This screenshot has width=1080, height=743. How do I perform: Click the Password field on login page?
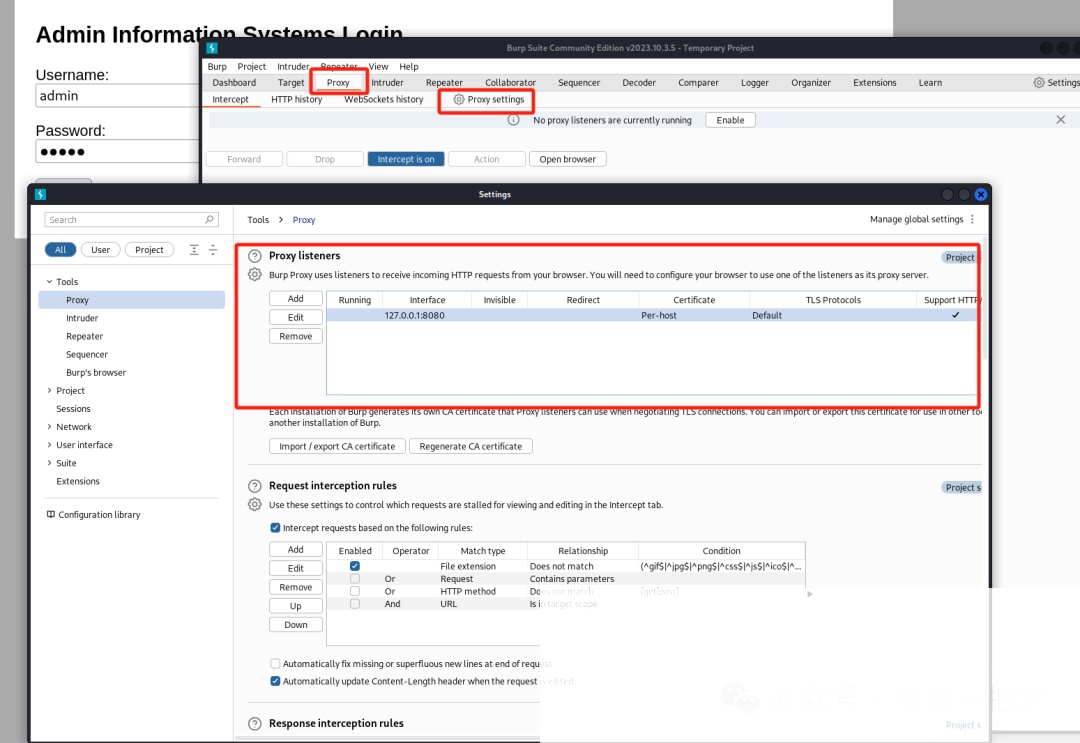(x=117, y=151)
